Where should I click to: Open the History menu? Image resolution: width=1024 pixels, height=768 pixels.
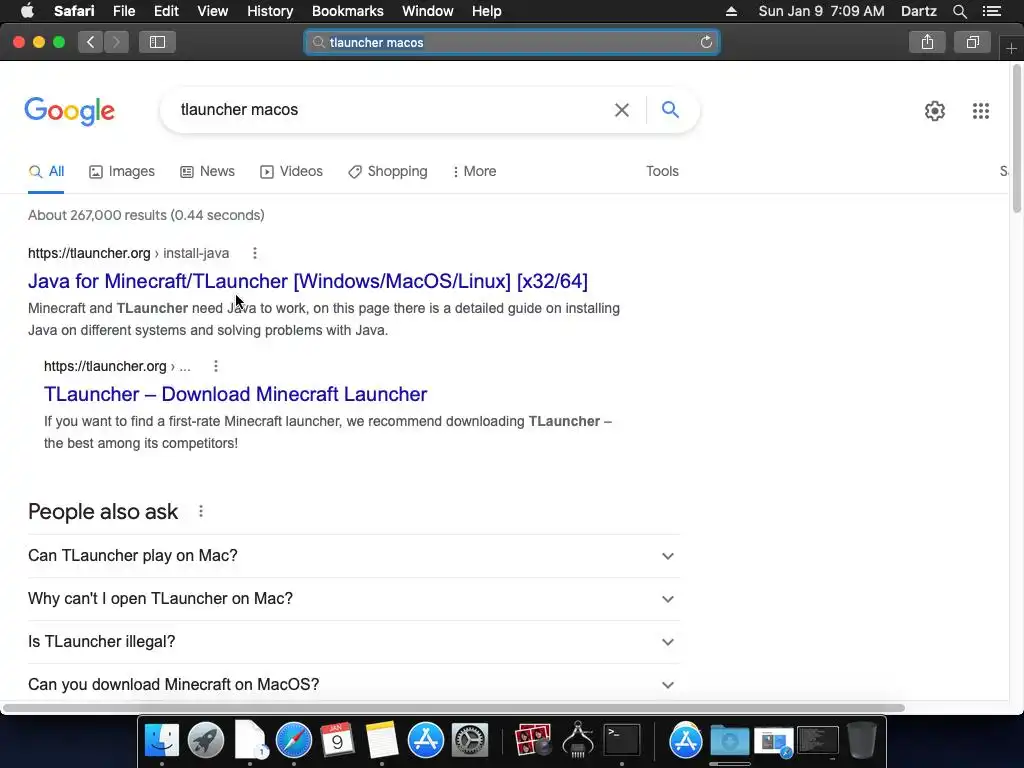tap(270, 11)
